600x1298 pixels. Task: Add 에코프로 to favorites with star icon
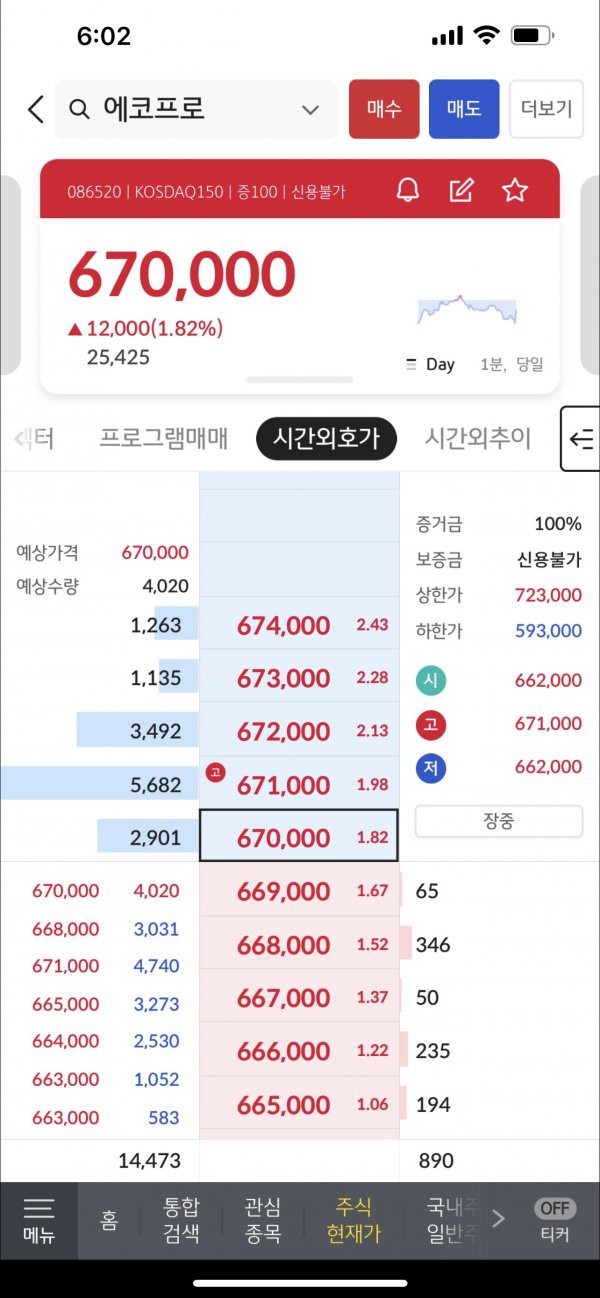coord(515,190)
